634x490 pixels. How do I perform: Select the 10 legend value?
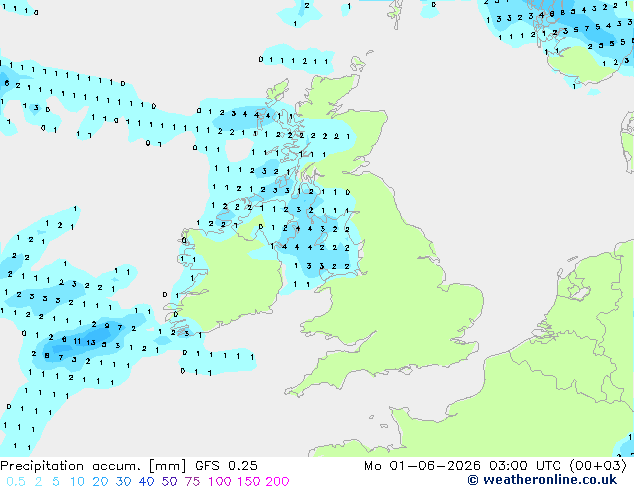click(x=77, y=482)
